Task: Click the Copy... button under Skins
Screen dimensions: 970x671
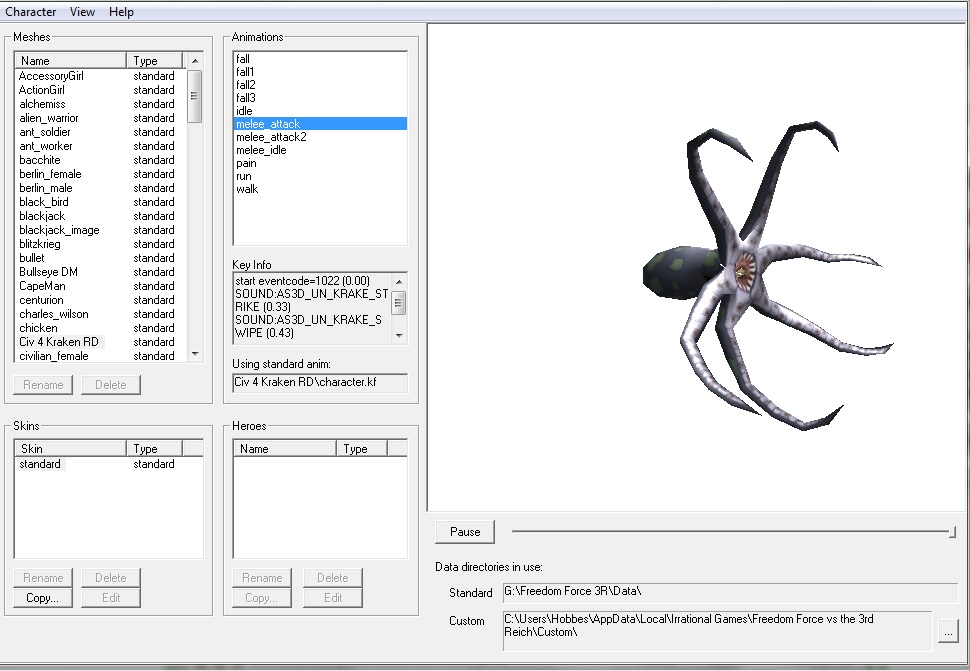Action: pyautogui.click(x=43, y=597)
